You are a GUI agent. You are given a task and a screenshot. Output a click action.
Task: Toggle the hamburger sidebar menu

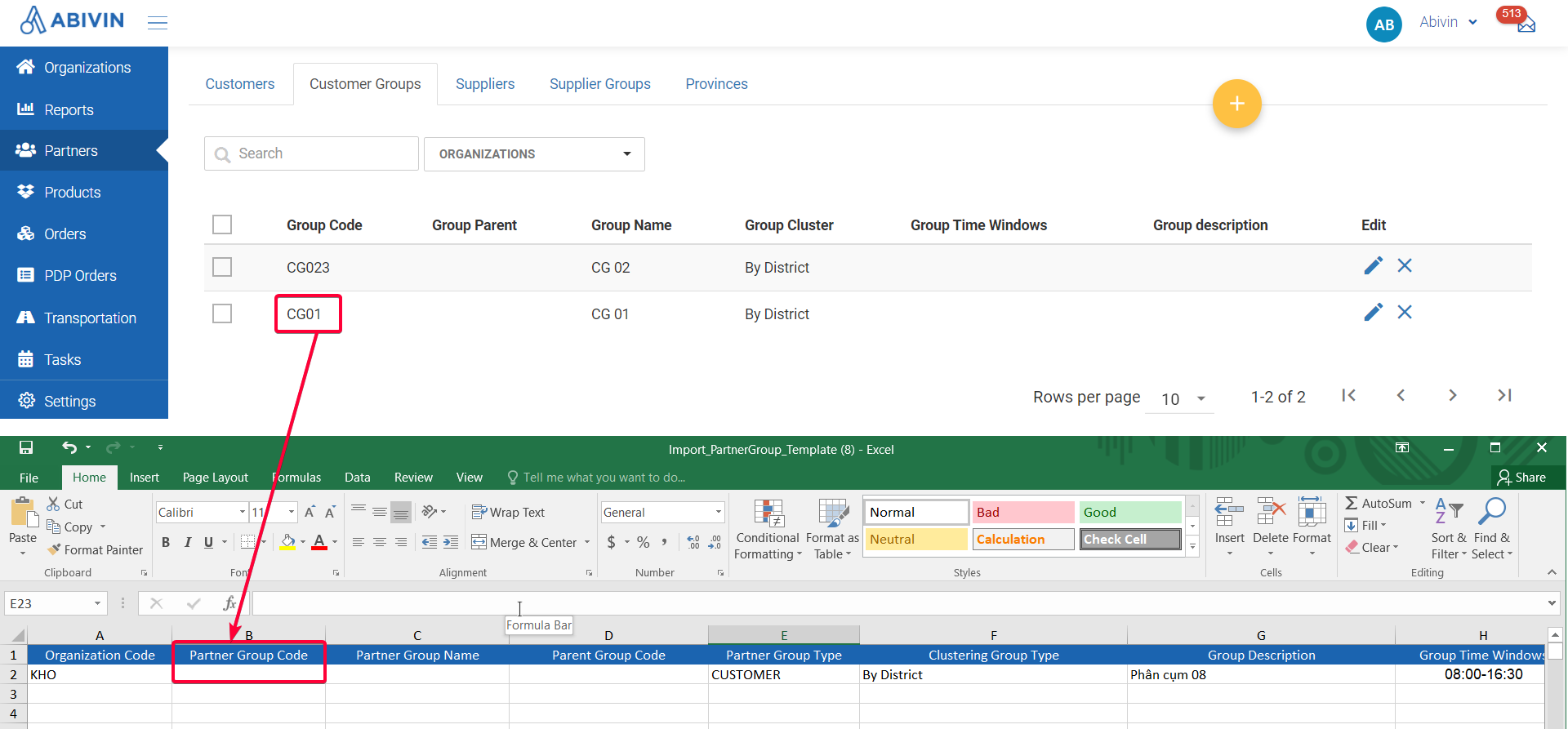click(158, 23)
